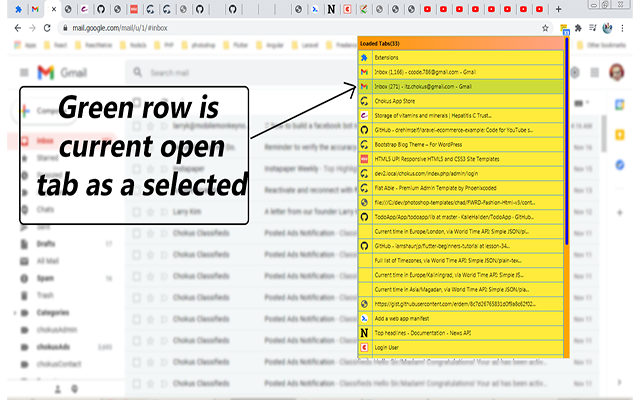Click red favicon of HTML5 UP row
Image resolution: width=640 pixels, height=400 pixels.
pyautogui.click(x=364, y=159)
